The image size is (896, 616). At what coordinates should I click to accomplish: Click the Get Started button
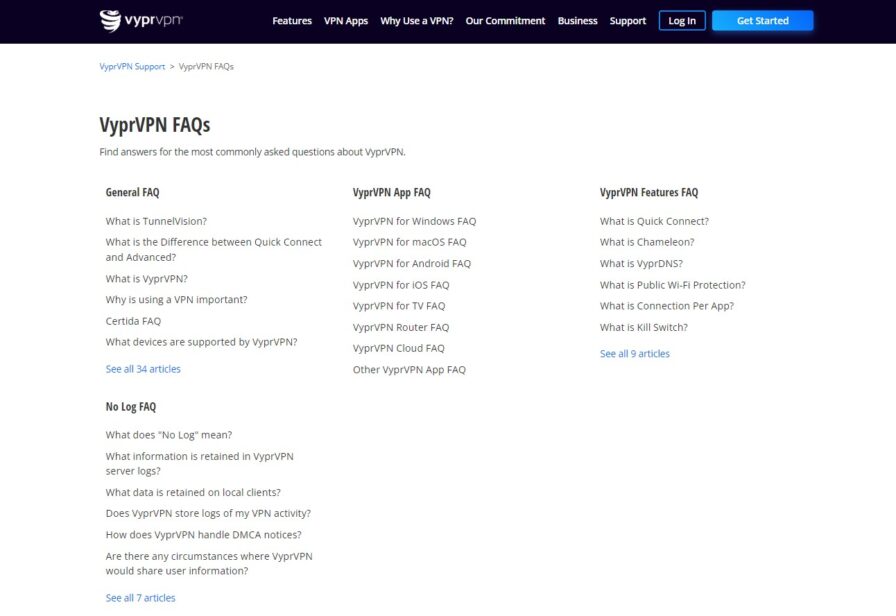[x=762, y=21]
